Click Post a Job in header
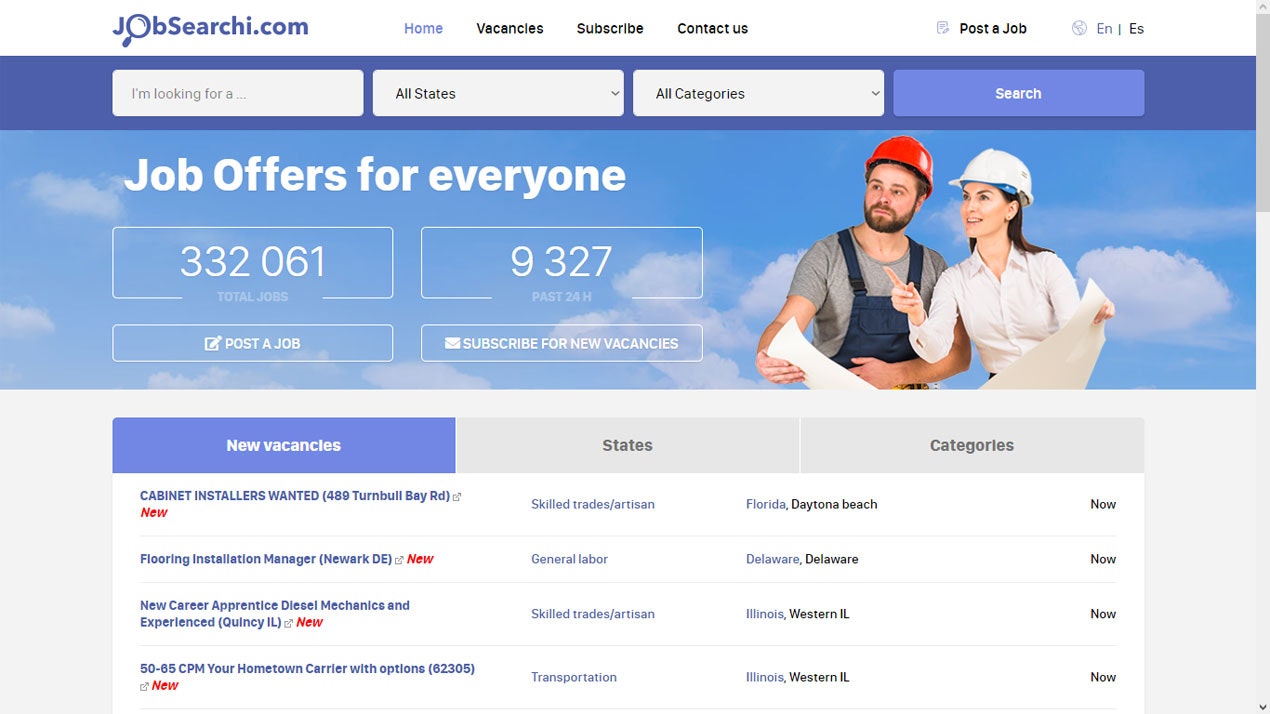Screen dimensions: 1270x714 point(993,28)
